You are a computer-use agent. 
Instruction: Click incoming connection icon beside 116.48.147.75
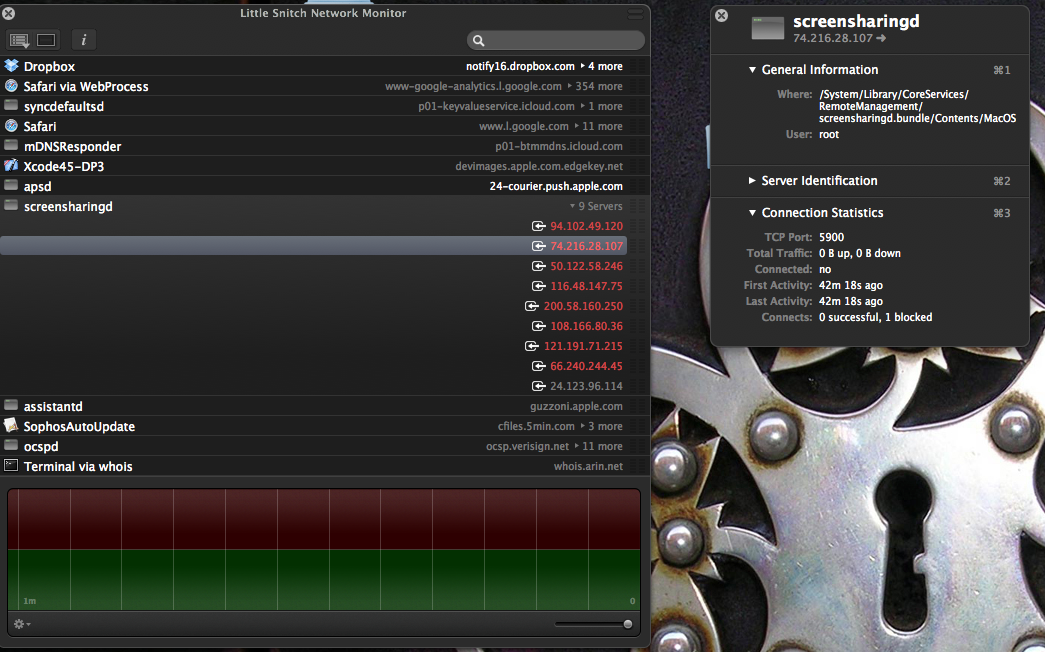click(x=538, y=286)
